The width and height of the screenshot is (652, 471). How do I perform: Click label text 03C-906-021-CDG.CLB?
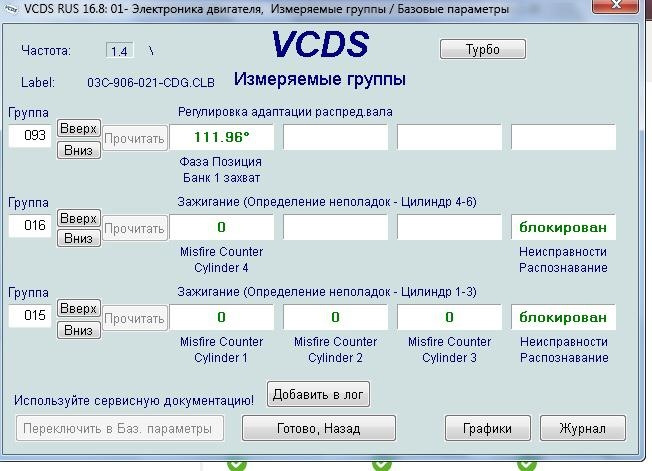click(x=151, y=83)
